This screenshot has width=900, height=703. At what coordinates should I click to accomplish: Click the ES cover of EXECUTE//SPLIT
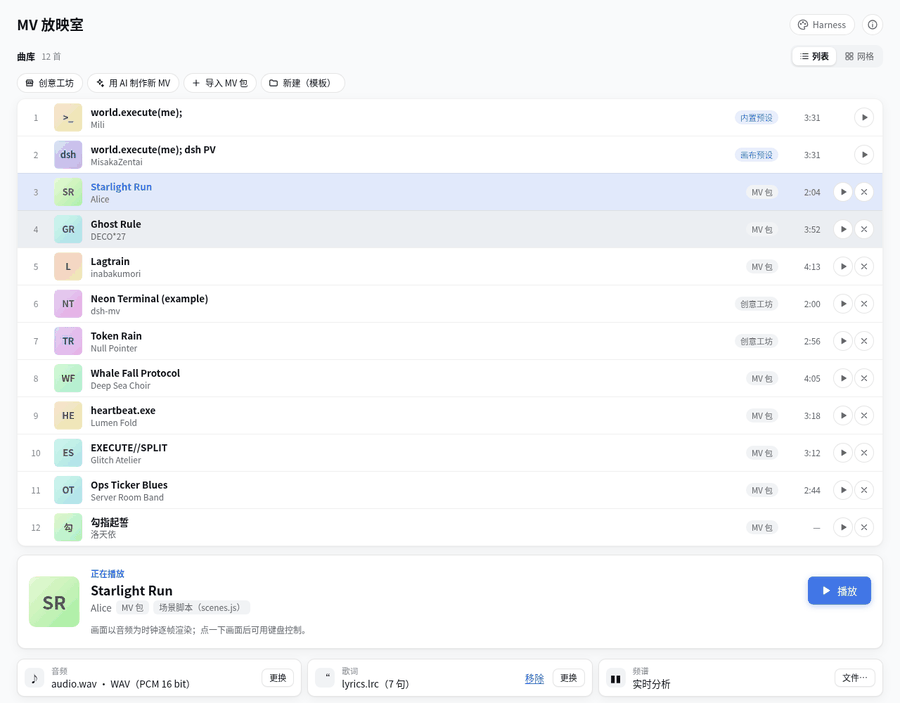pos(68,453)
